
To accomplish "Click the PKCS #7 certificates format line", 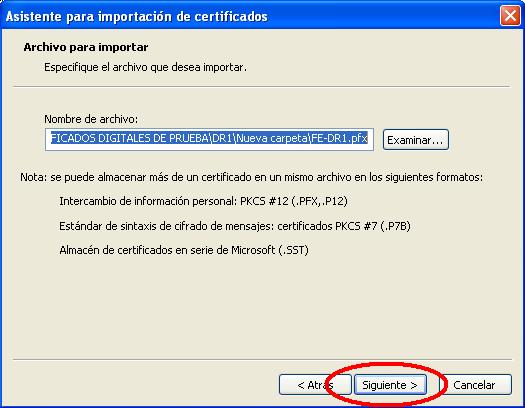I will [235, 226].
